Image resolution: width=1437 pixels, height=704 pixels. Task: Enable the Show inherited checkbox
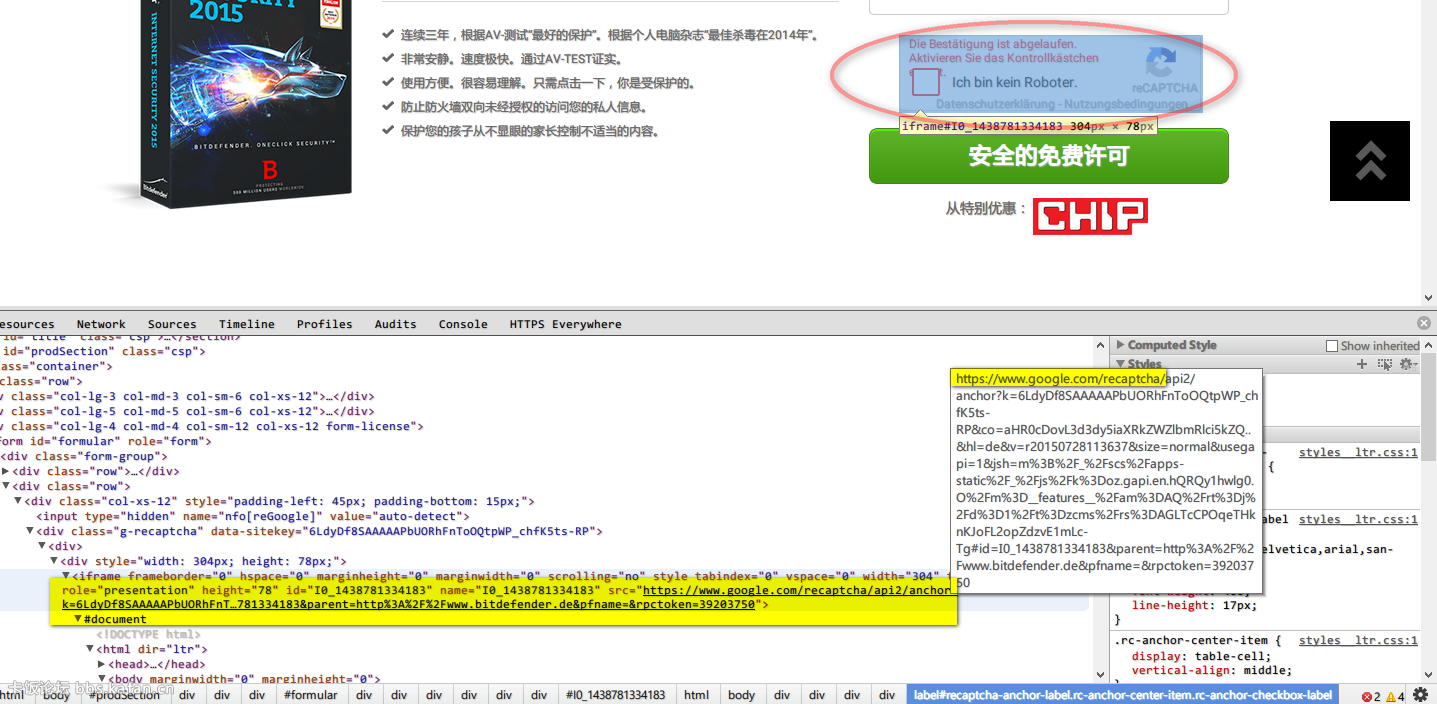pyautogui.click(x=1331, y=346)
